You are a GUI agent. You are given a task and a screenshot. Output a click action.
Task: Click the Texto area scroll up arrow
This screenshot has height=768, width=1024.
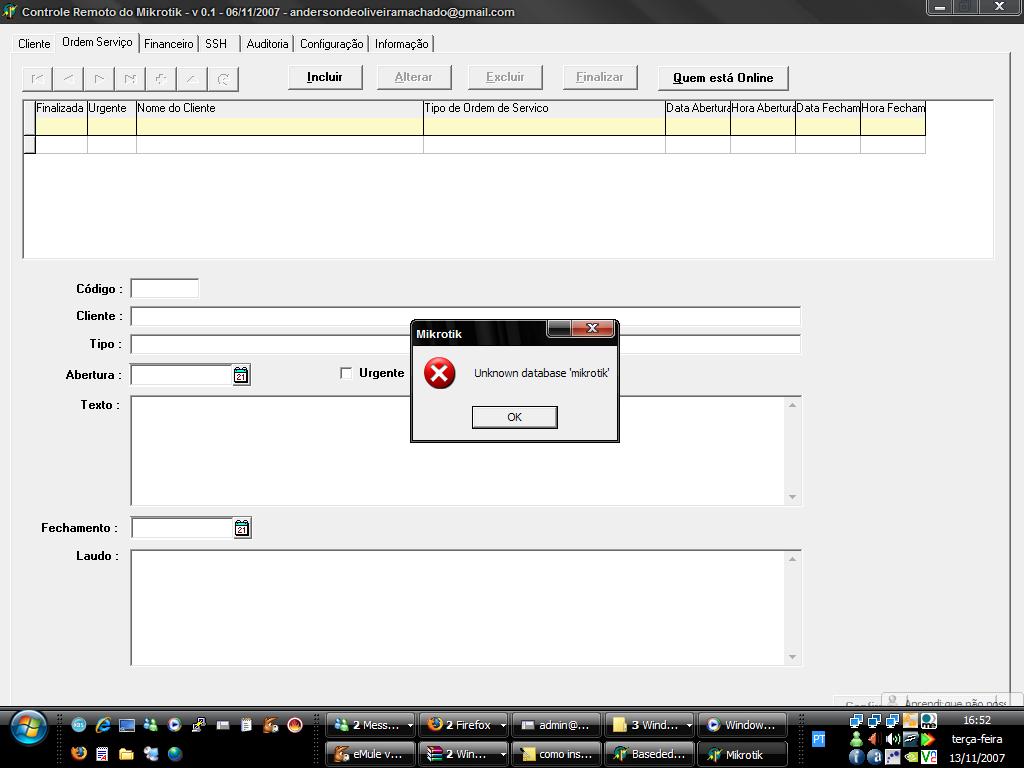(792, 406)
